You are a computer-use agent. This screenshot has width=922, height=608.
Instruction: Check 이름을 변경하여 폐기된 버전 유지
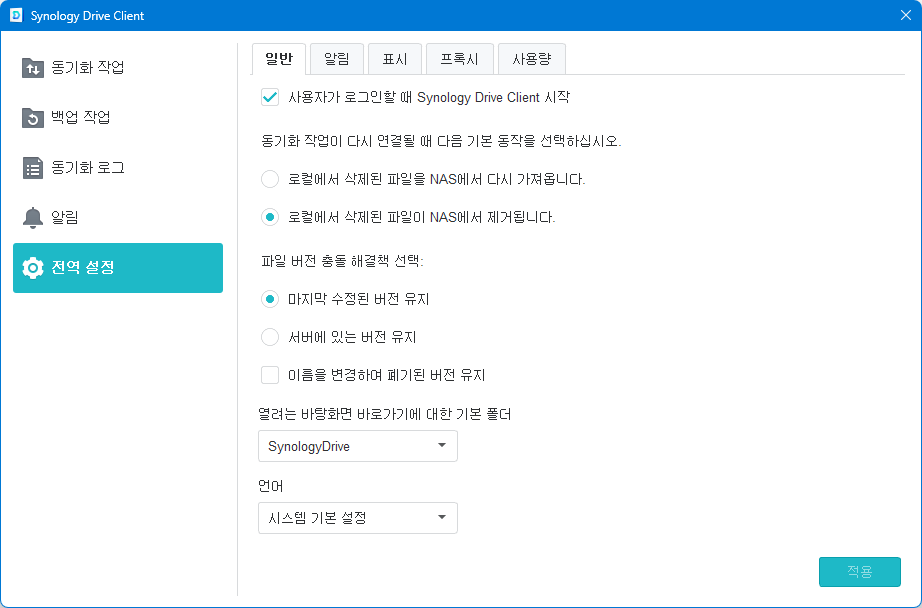pos(270,375)
